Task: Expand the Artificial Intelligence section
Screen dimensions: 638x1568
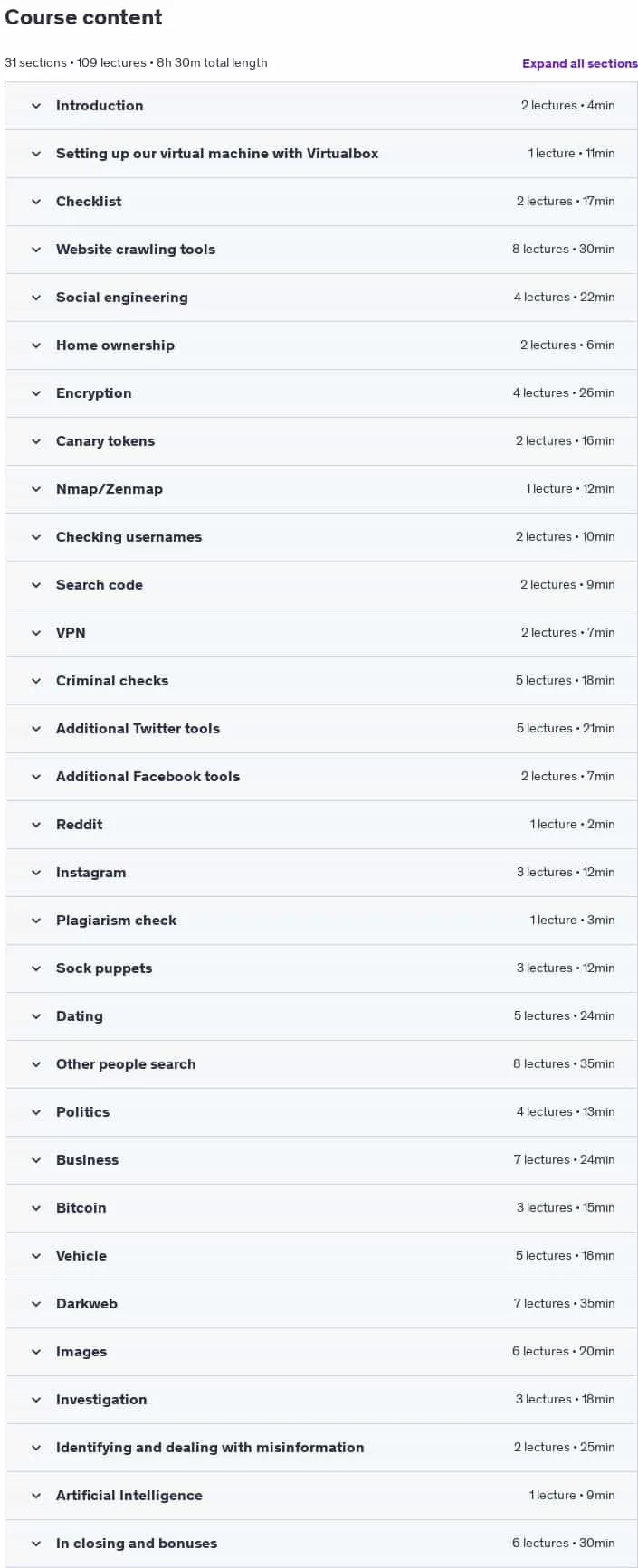Action: point(321,1496)
